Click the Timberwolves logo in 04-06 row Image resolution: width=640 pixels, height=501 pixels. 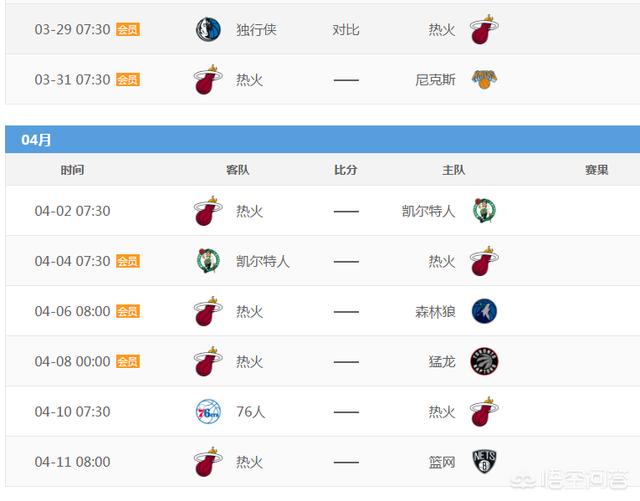[484, 311]
